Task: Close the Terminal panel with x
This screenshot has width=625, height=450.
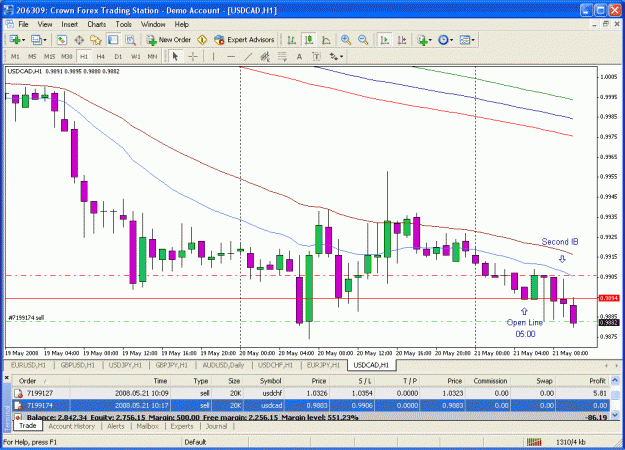Action: [7, 377]
